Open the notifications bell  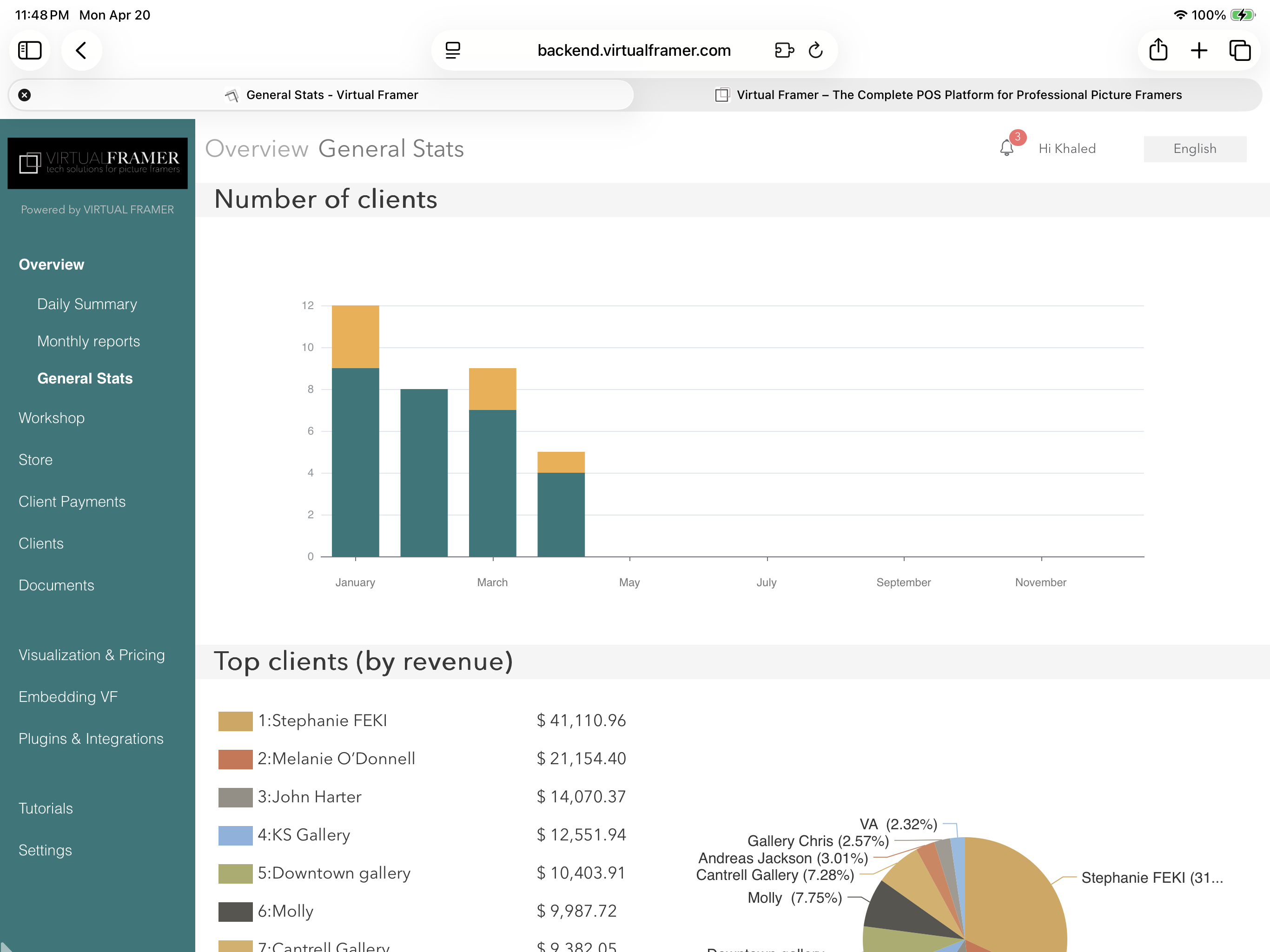pos(1006,148)
